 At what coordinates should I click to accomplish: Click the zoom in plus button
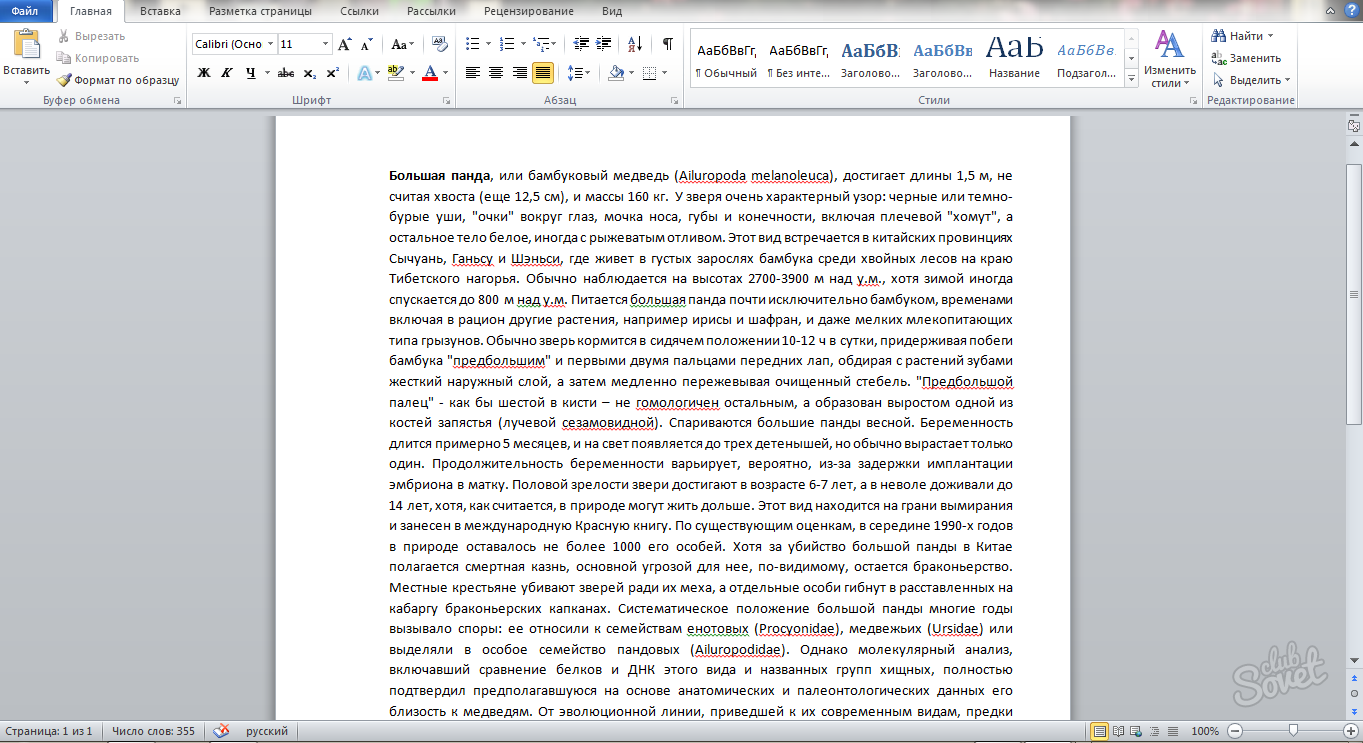click(1351, 731)
